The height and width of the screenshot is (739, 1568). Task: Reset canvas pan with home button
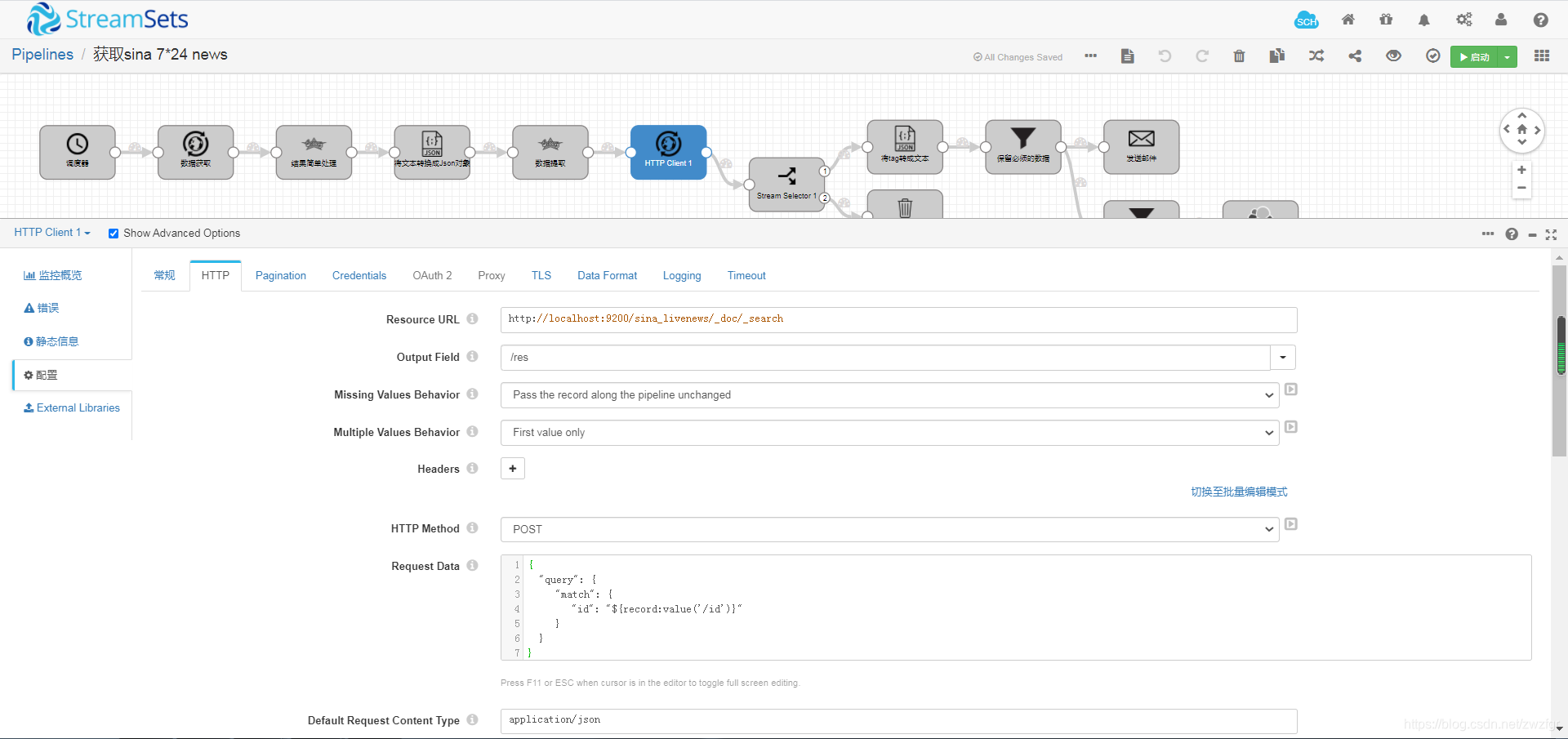tap(1522, 130)
